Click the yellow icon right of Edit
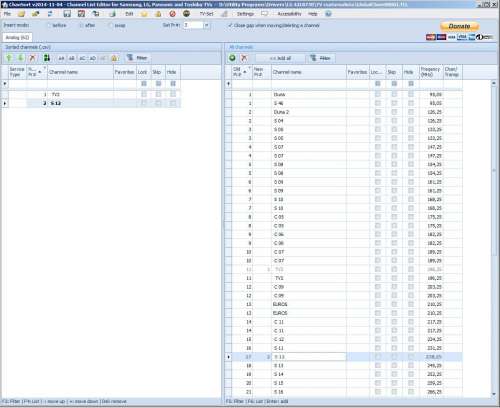 pyautogui.click(x=144, y=14)
